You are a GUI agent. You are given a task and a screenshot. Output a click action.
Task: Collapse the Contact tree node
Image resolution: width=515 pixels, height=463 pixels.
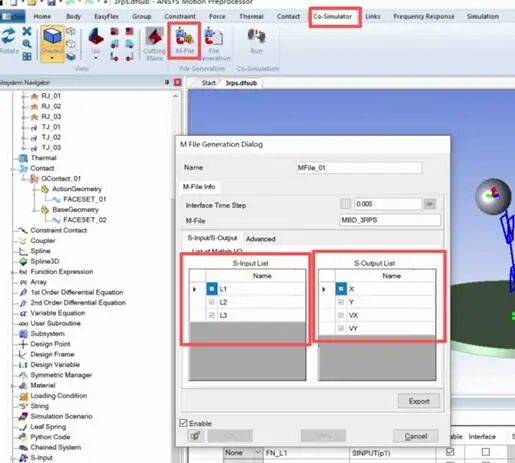click(x=14, y=169)
